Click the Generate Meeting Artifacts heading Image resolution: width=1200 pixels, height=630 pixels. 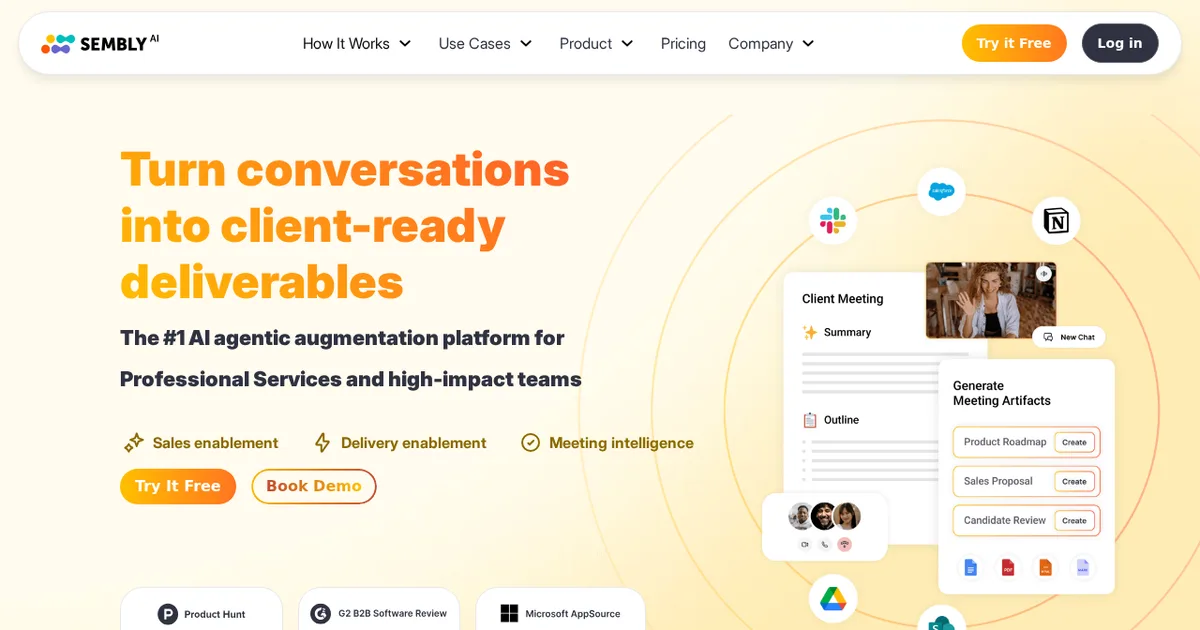1001,393
